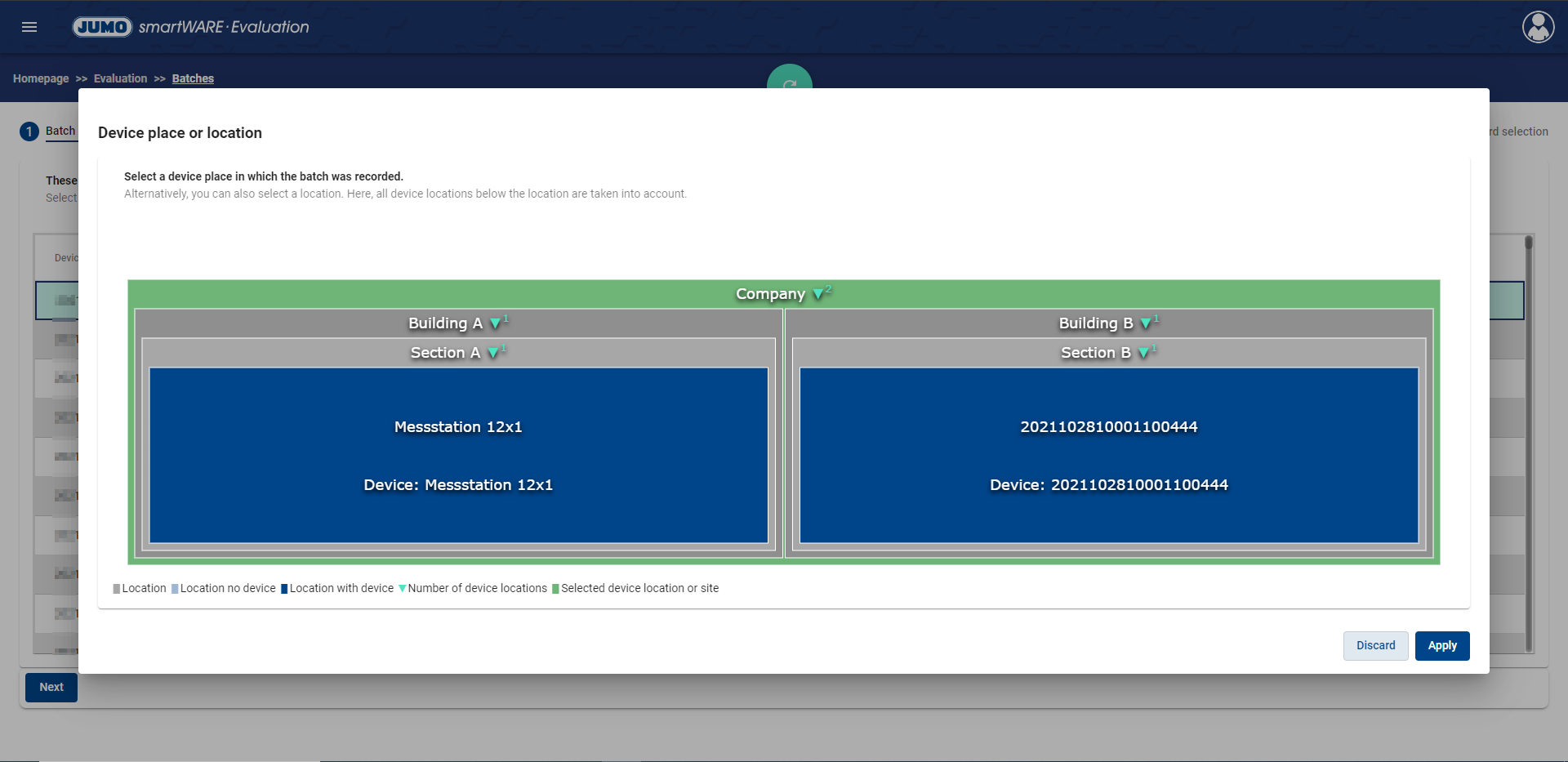Click the Batches breadcrumb link

point(193,78)
